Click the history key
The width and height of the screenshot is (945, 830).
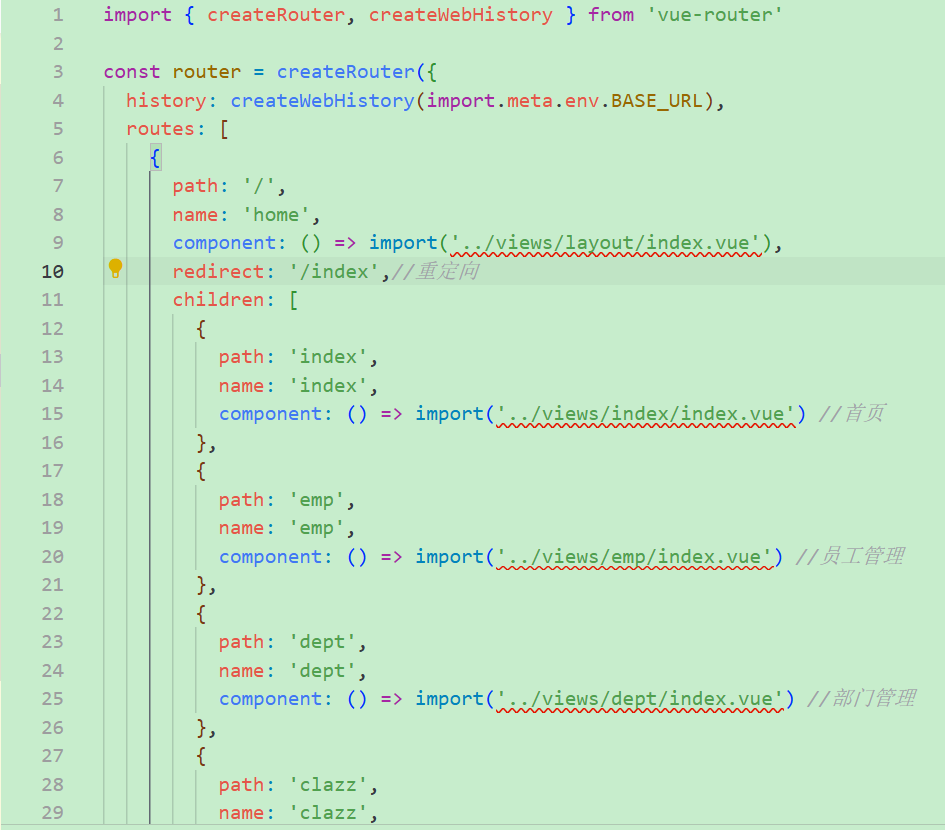click(x=166, y=101)
